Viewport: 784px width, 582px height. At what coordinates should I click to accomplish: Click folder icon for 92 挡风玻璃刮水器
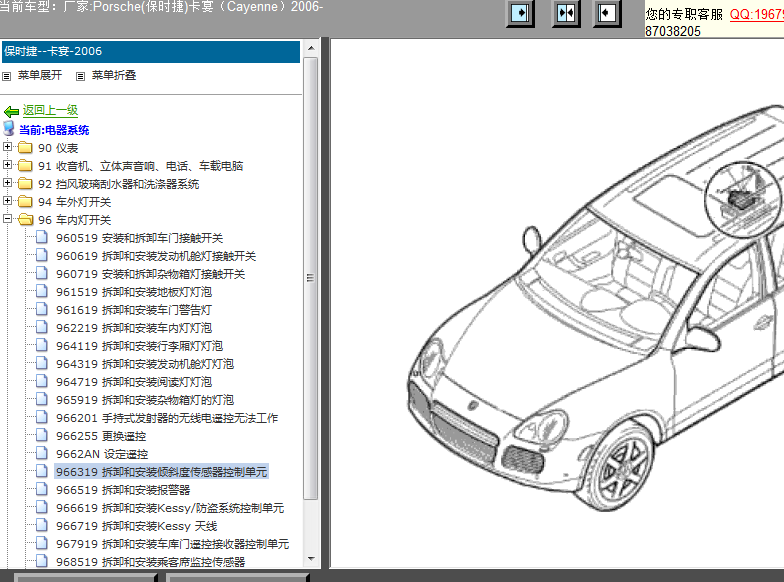tap(25, 184)
